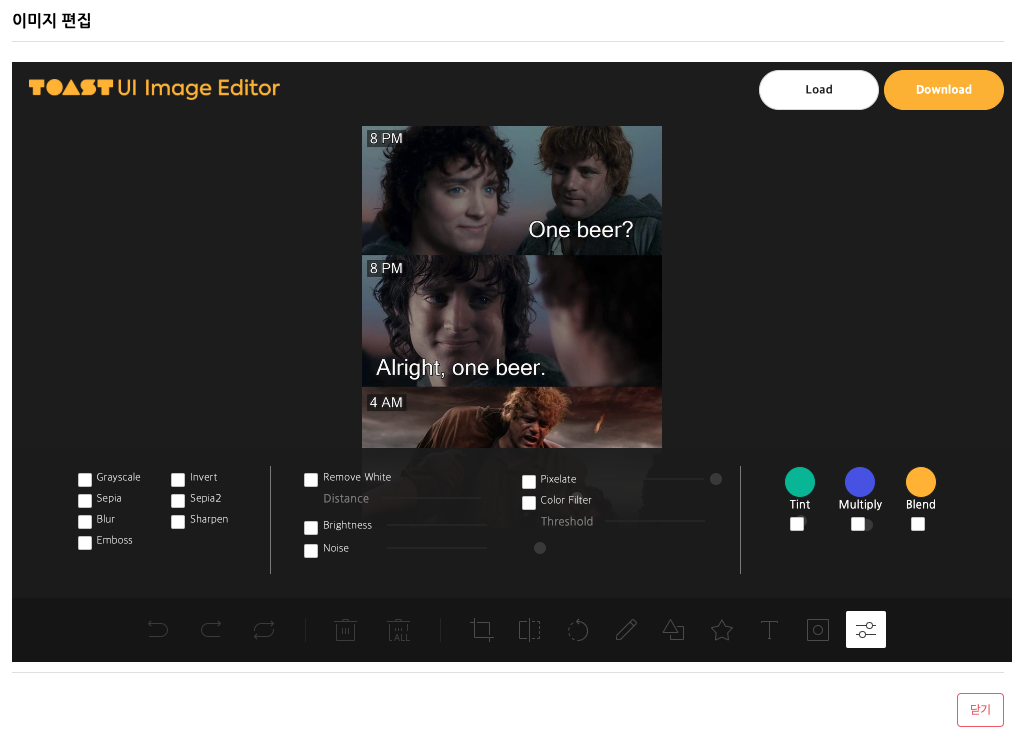Image resolution: width=1017 pixels, height=736 pixels.
Task: Click the Load button
Action: pos(819,89)
